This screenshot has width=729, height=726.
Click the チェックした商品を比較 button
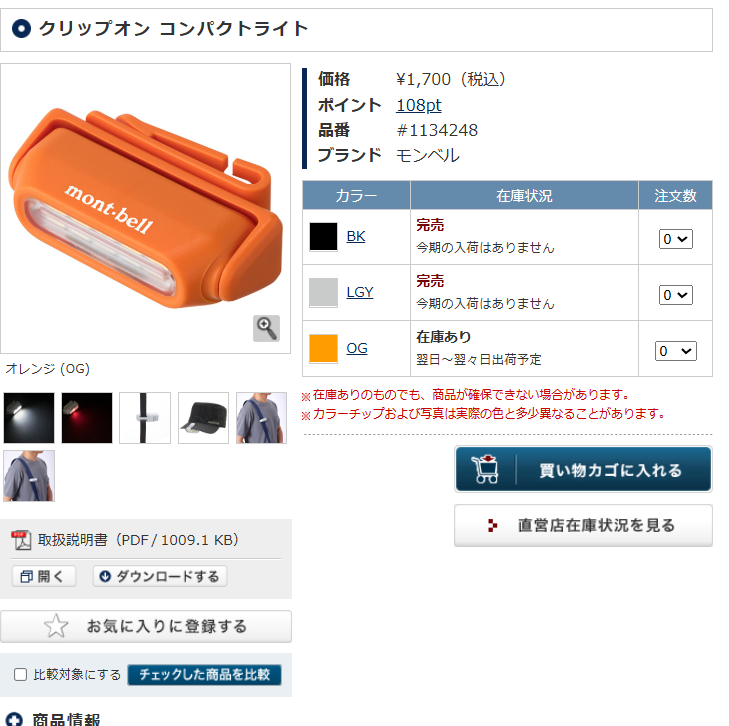(205, 674)
